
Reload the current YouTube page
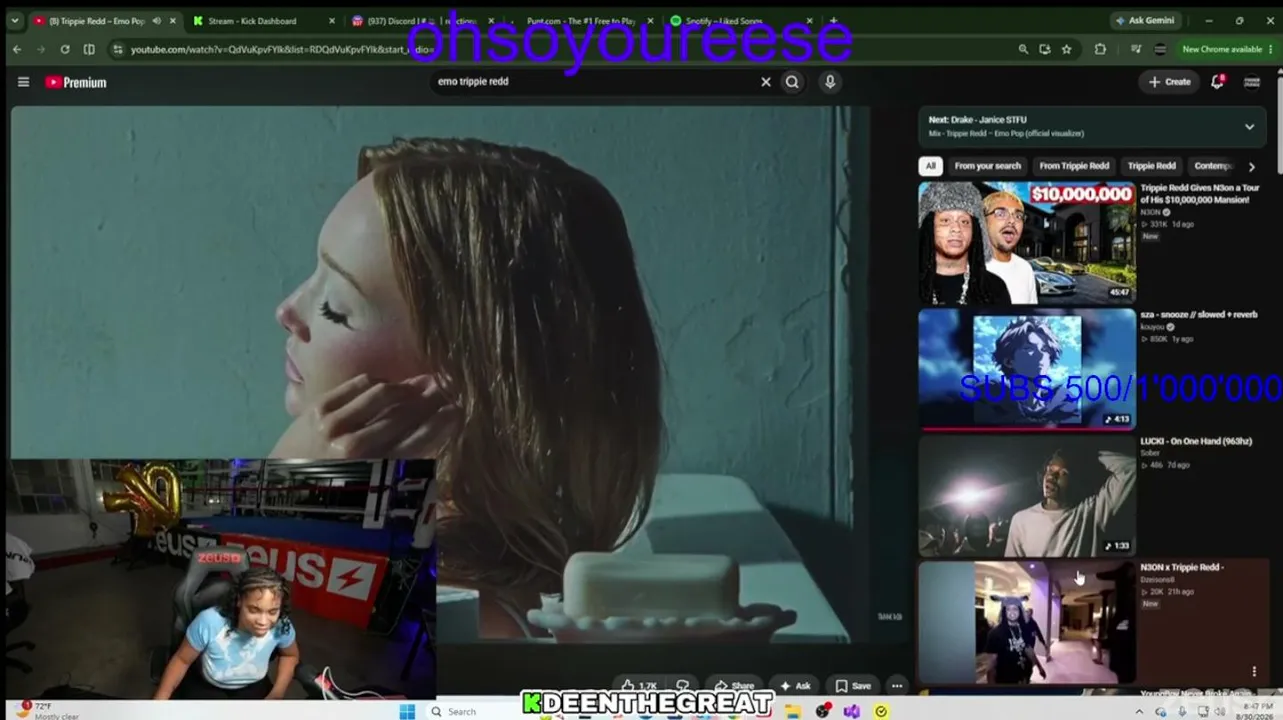tap(65, 49)
